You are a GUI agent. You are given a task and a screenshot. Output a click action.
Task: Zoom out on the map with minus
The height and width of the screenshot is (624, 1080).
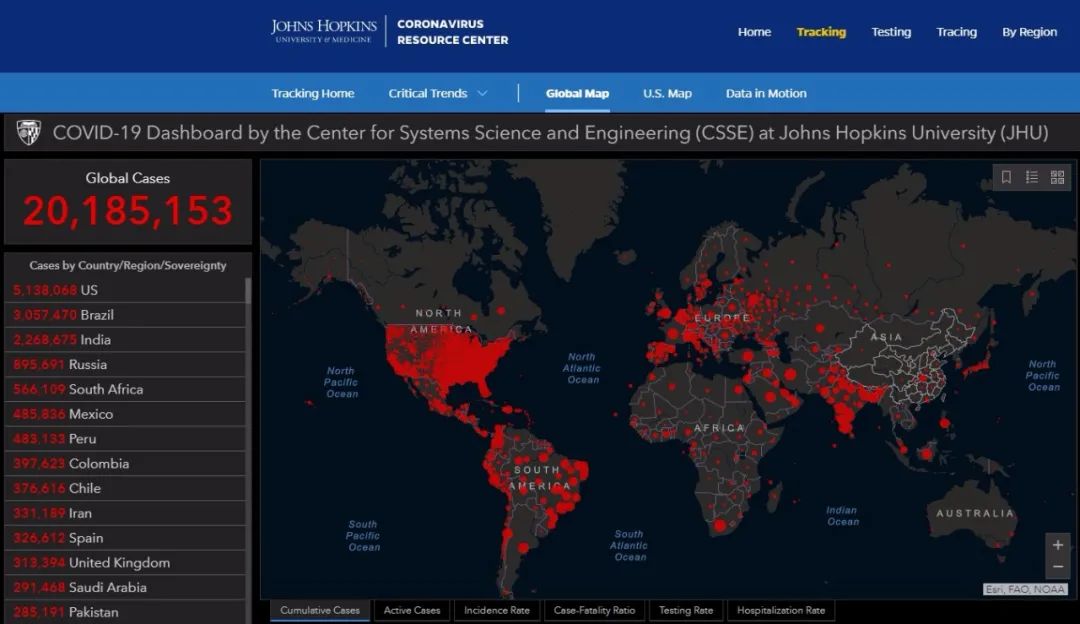1058,567
